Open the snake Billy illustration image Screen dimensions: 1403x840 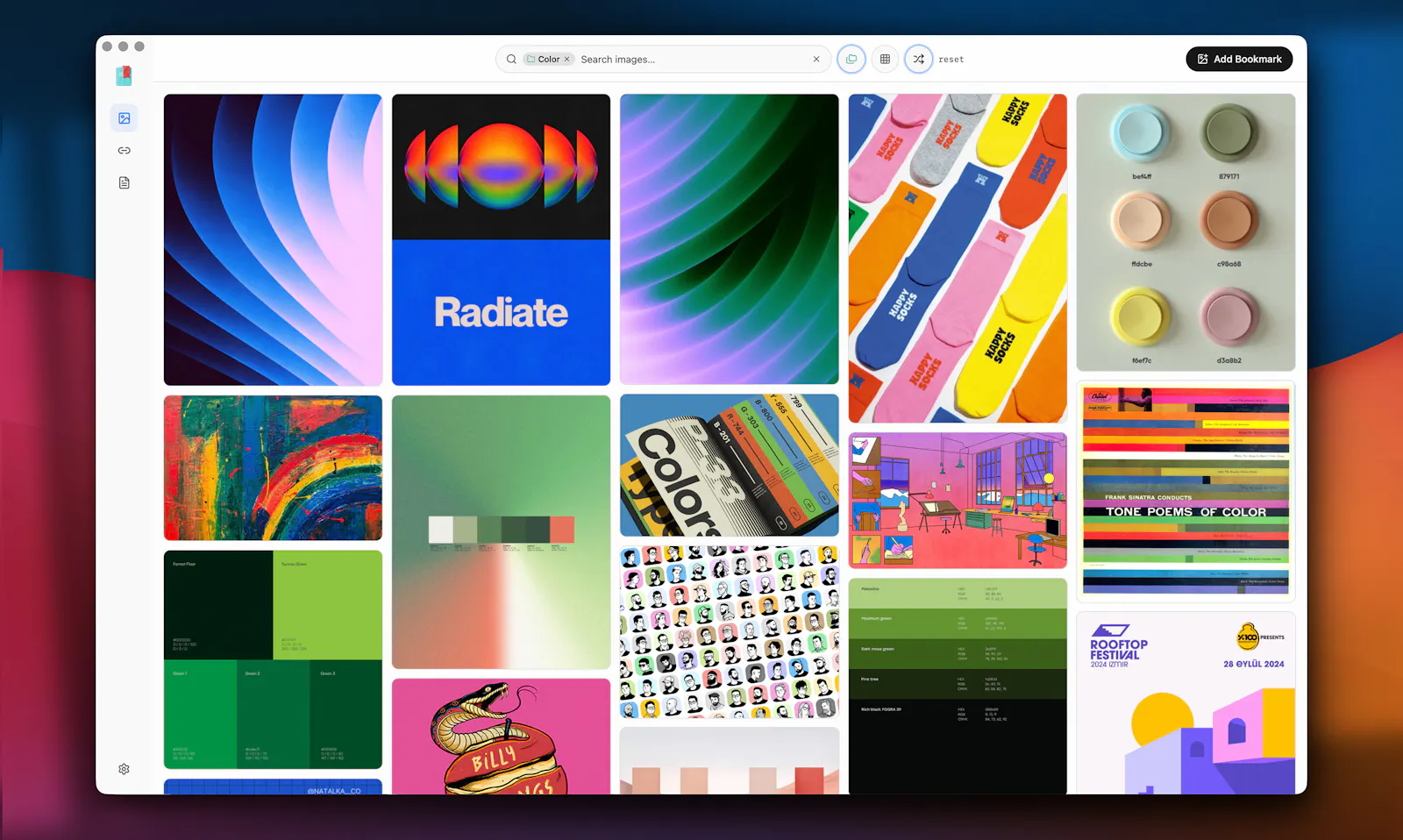point(501,737)
